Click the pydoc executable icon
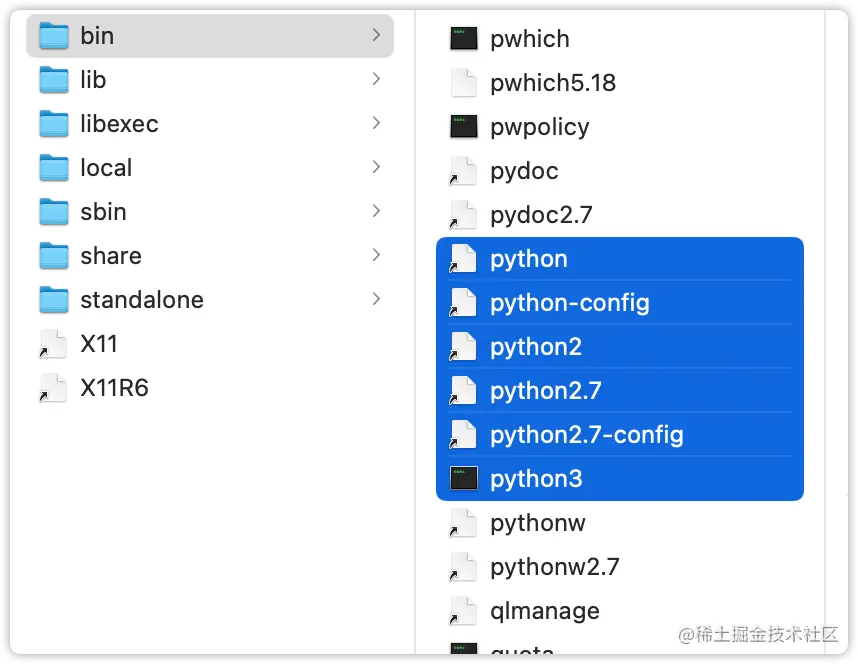 463,171
